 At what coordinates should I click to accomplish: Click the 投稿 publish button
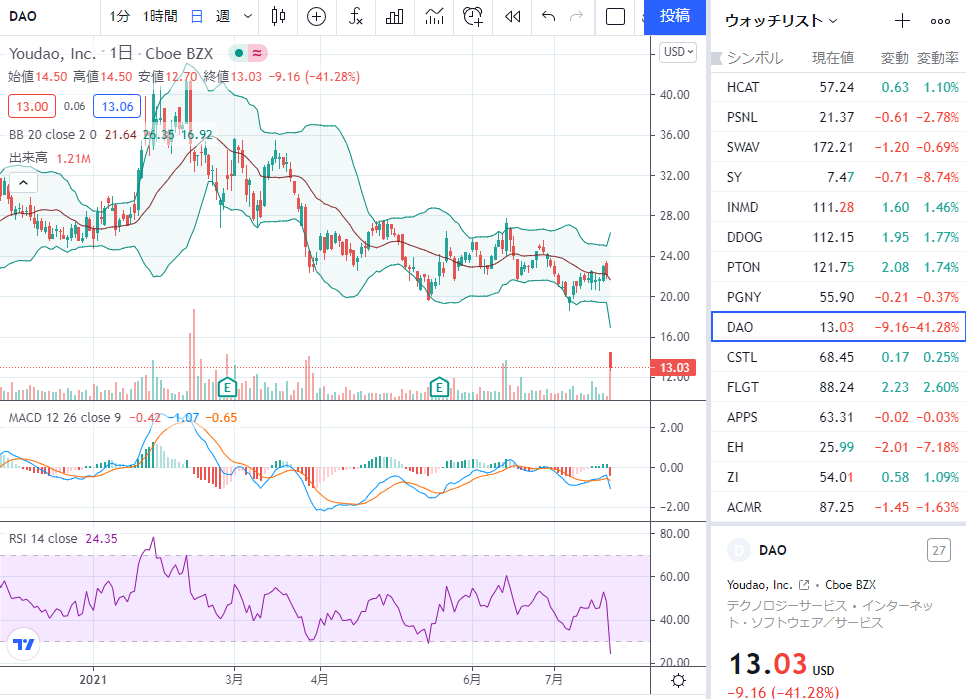675,17
